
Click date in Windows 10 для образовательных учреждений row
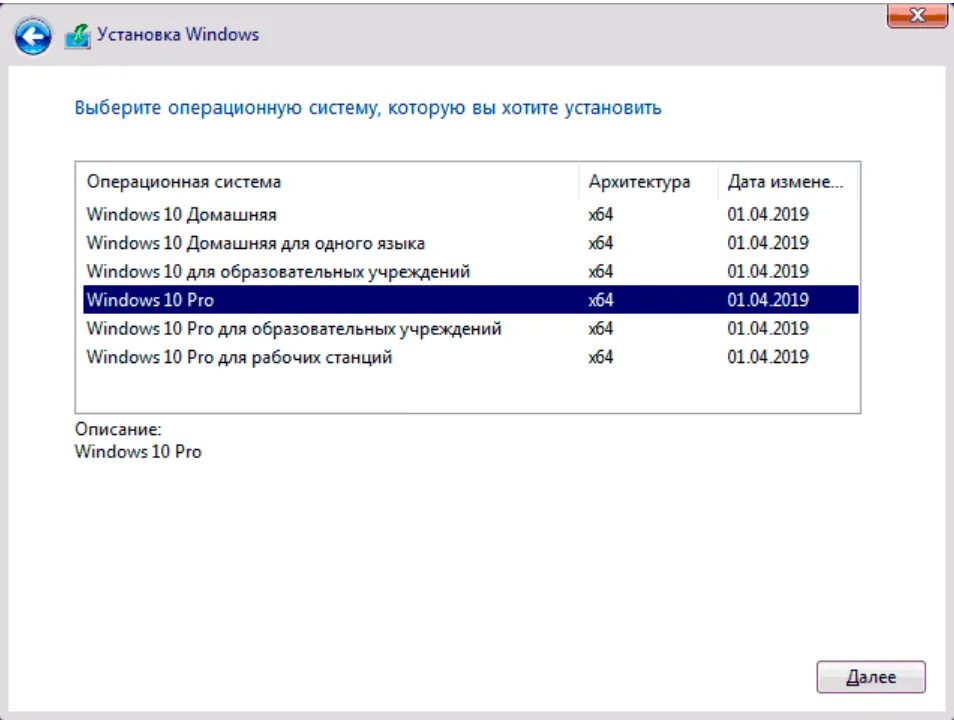point(768,271)
